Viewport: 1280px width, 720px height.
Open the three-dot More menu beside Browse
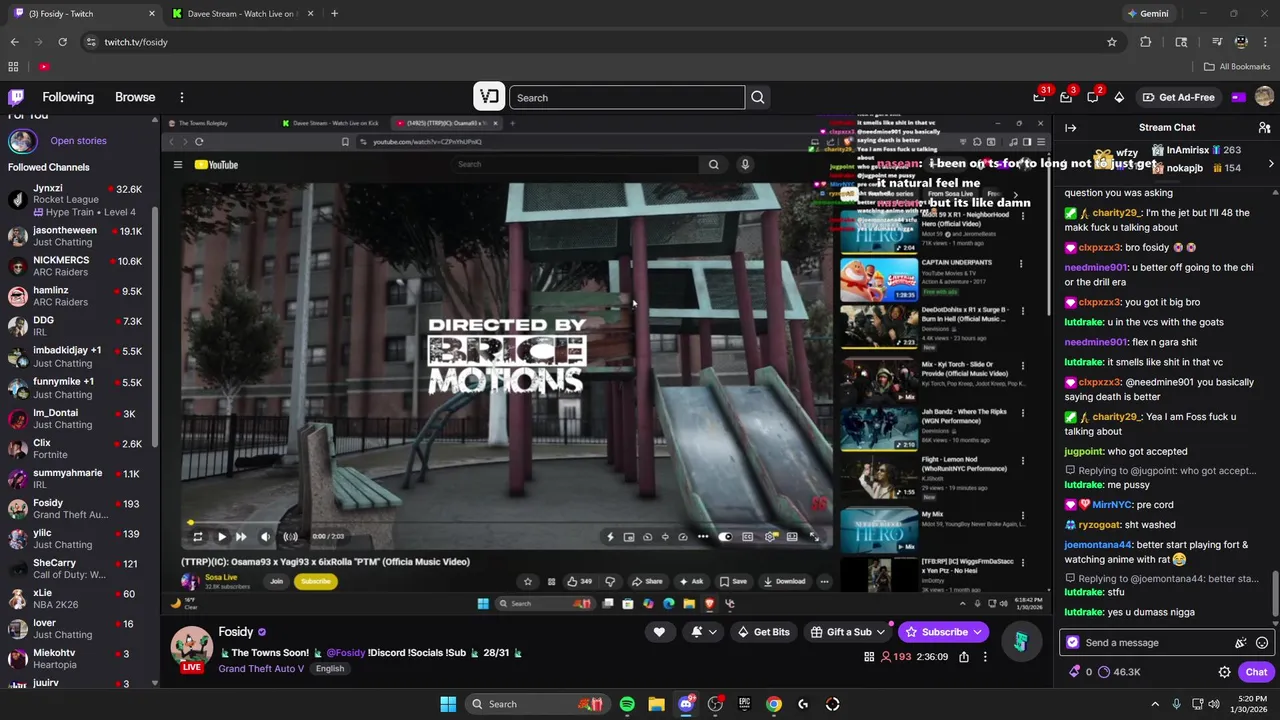(182, 97)
